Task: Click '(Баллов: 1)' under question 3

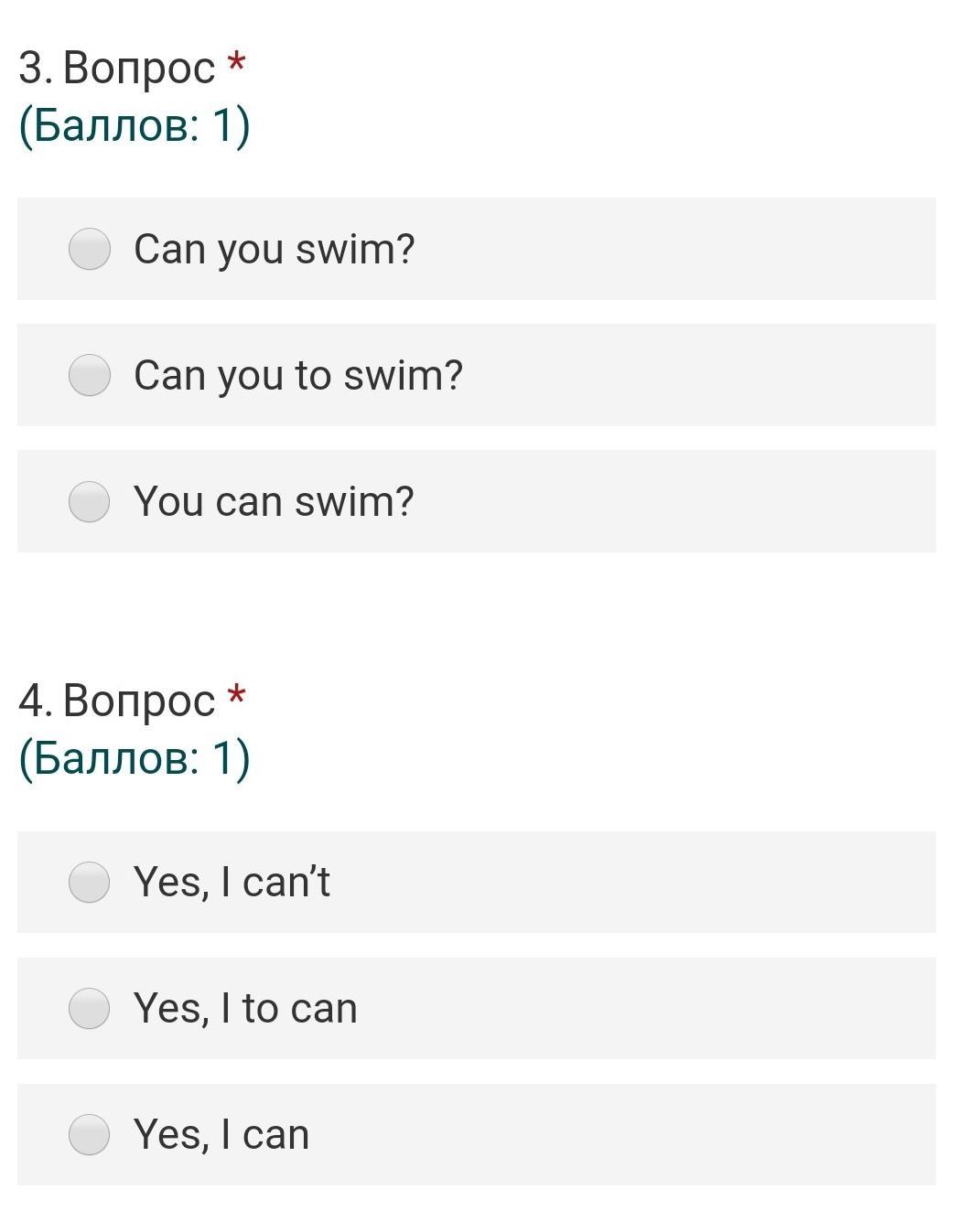Action: pyautogui.click(x=134, y=125)
